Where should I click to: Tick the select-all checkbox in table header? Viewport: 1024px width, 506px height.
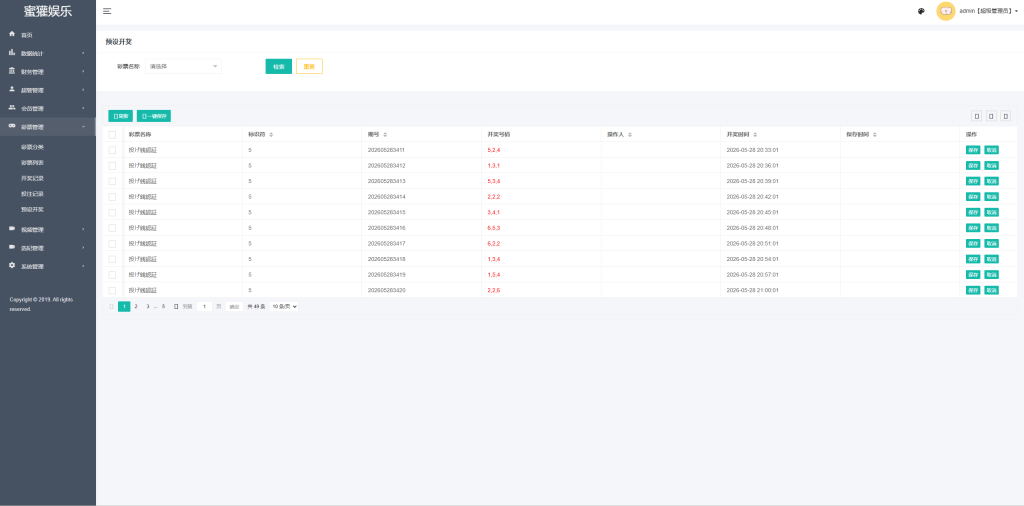click(112, 134)
